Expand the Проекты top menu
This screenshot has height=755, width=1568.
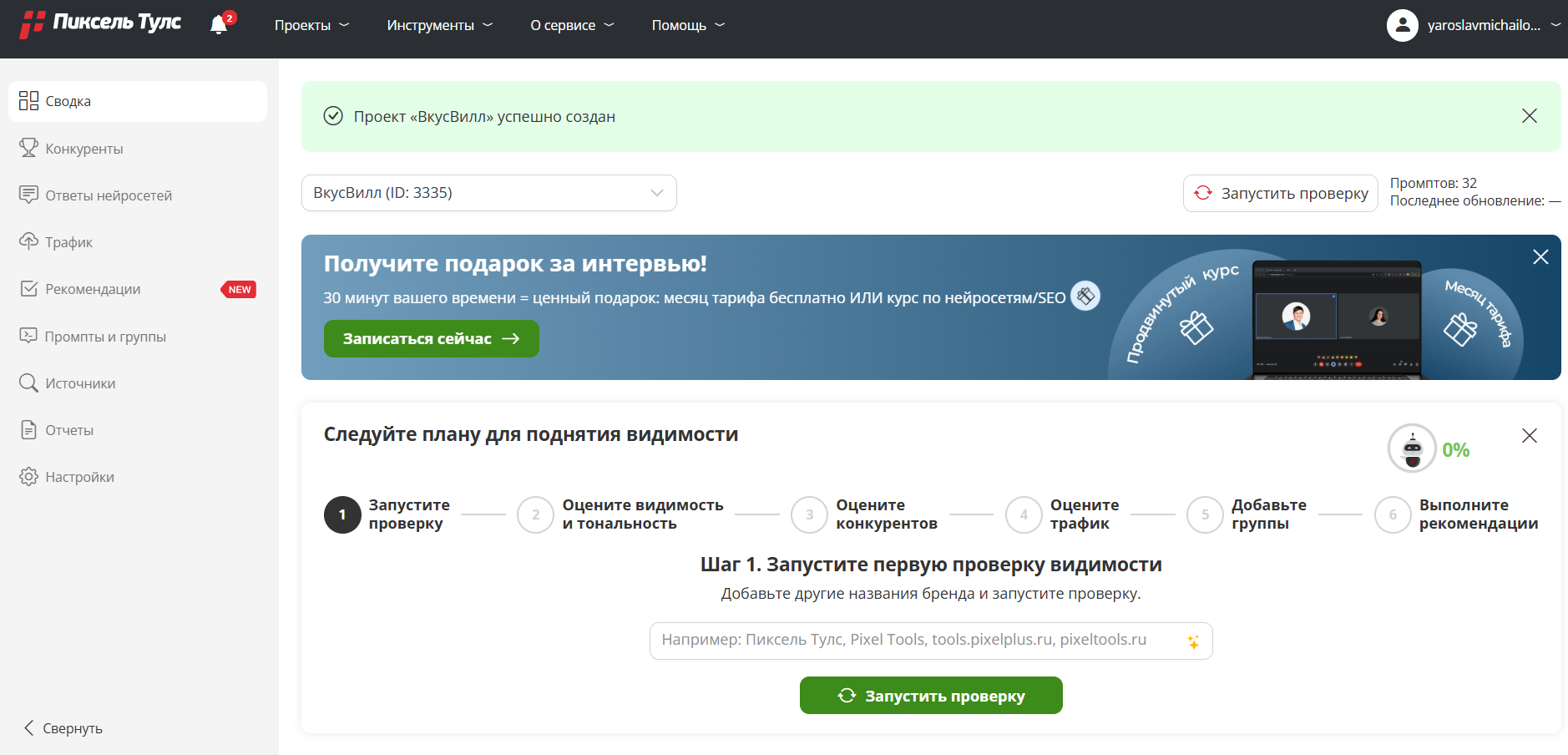tap(311, 25)
